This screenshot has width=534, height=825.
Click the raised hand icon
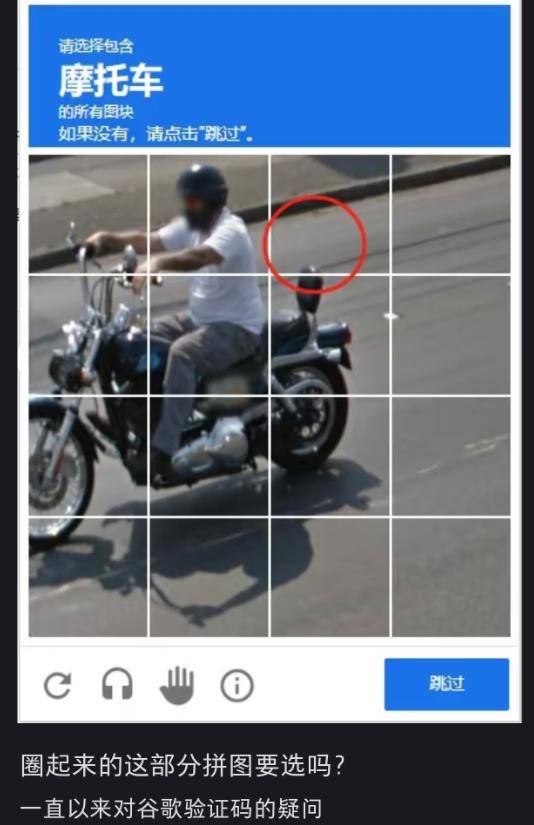pos(177,686)
